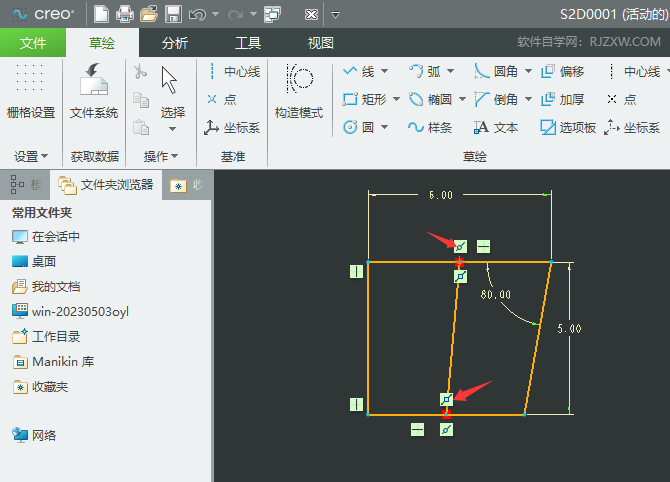Open the 倒角 tool dropdown arrow
Image resolution: width=670 pixels, height=482 pixels.
click(x=528, y=100)
